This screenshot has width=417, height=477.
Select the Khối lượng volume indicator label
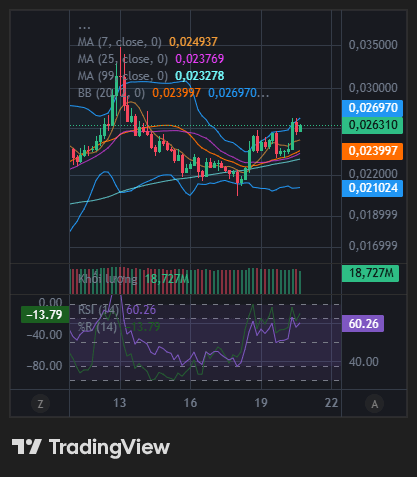108,279
